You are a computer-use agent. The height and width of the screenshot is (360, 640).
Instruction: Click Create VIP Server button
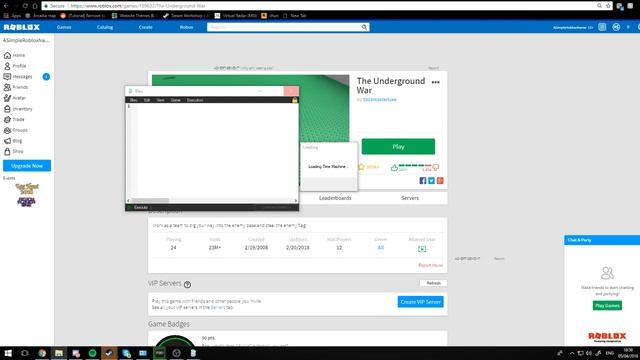click(420, 302)
